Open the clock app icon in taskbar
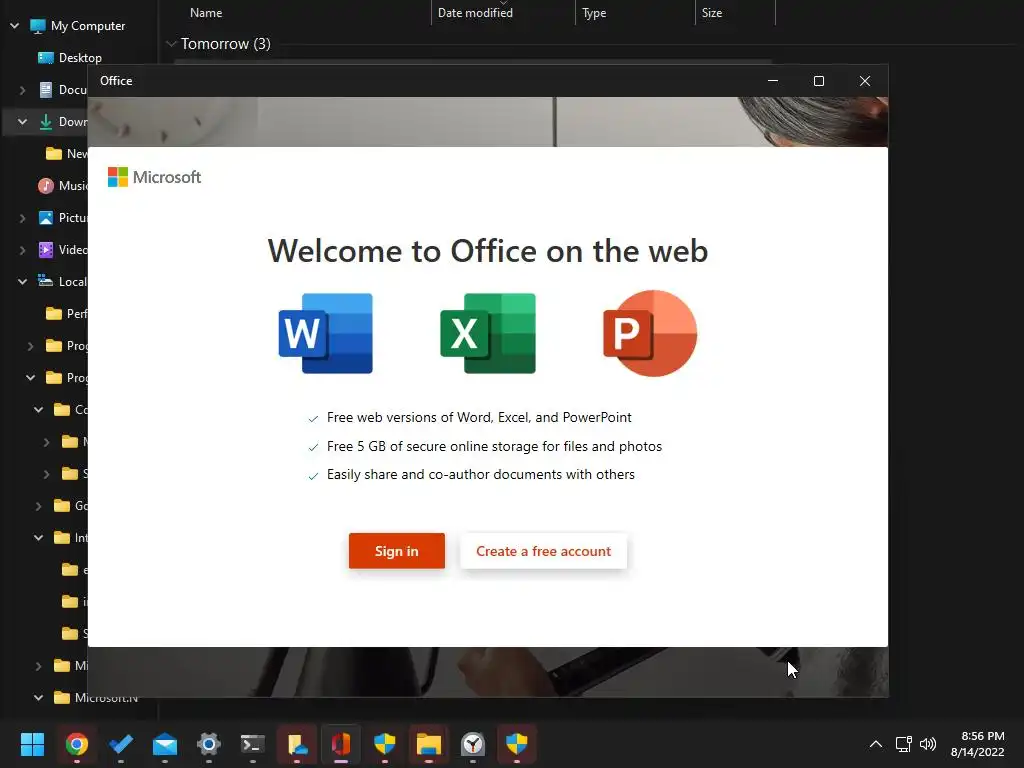The image size is (1024, 768). 473,744
